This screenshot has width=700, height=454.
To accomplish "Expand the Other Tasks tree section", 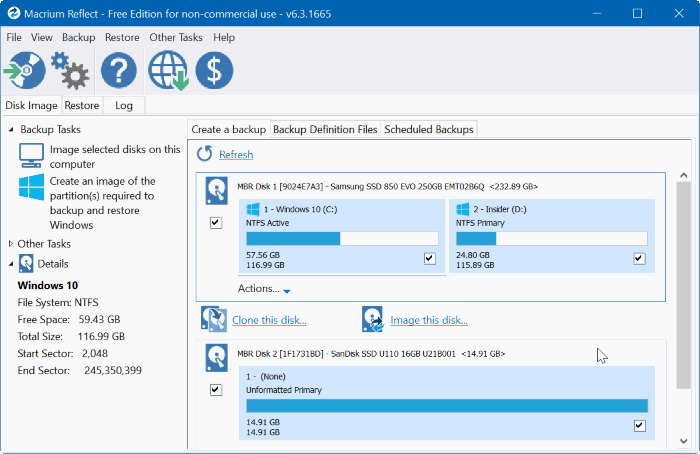I will point(11,244).
